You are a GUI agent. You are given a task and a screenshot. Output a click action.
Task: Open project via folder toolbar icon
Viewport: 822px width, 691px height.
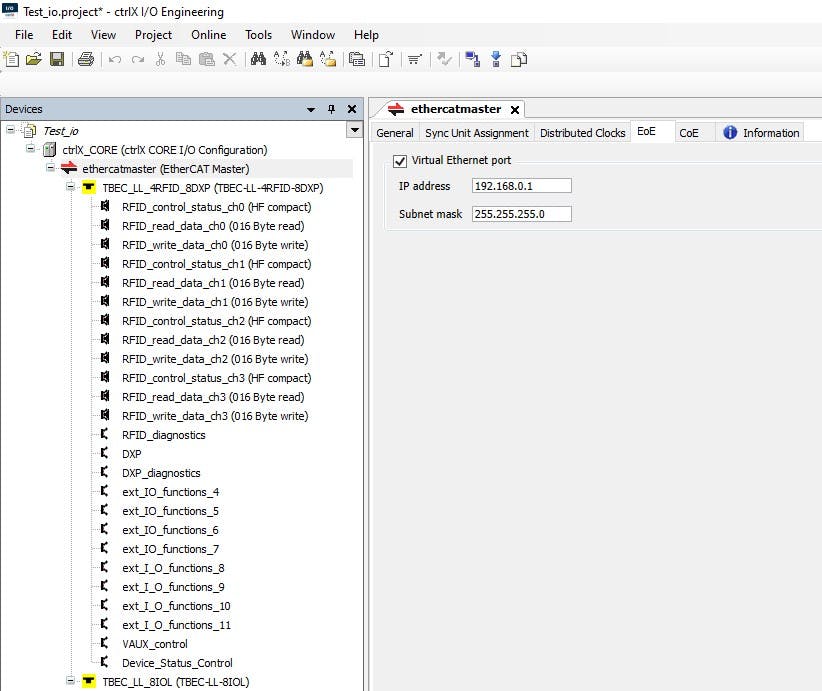click(34, 59)
